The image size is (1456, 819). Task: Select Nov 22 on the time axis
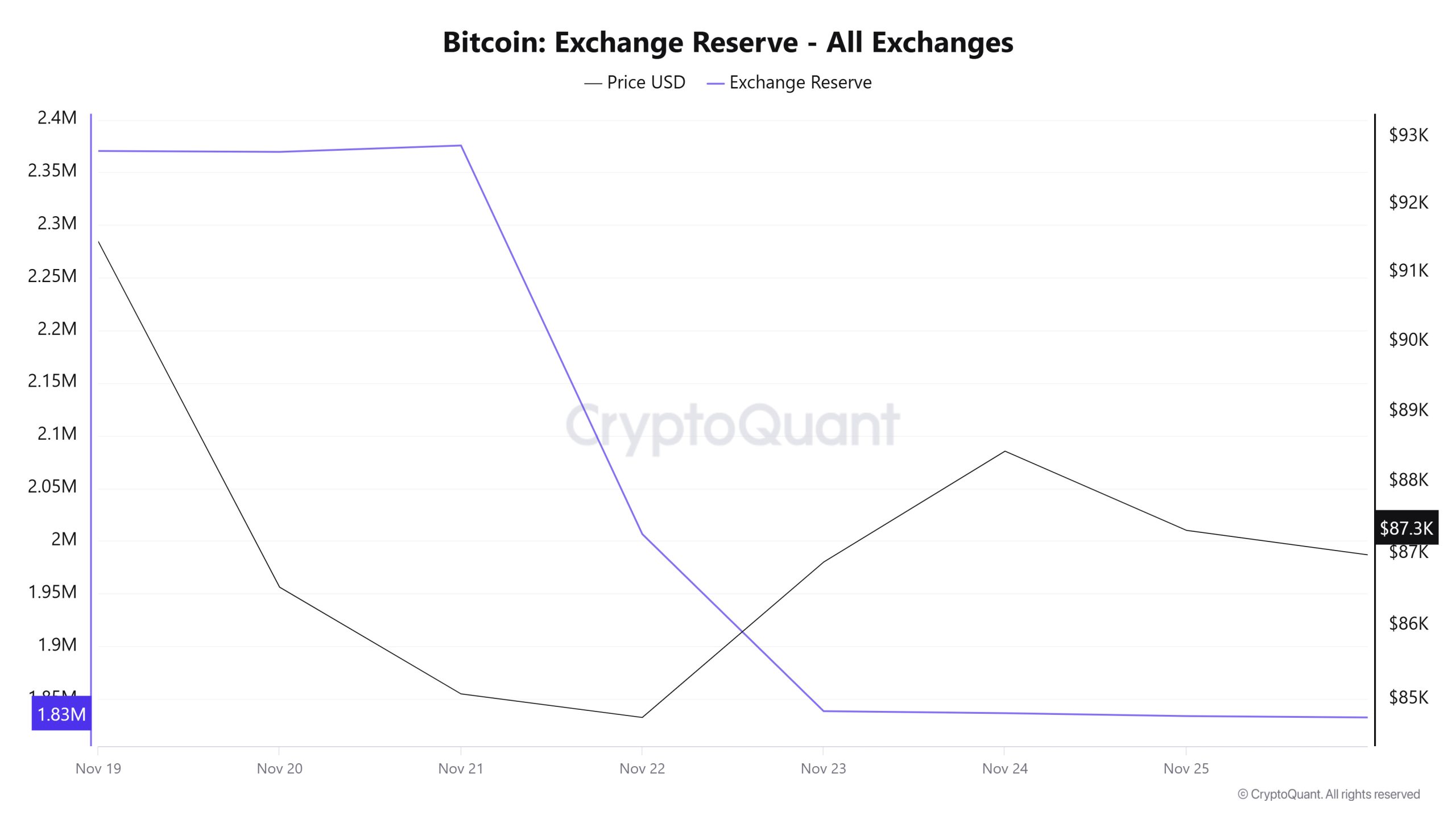(642, 768)
